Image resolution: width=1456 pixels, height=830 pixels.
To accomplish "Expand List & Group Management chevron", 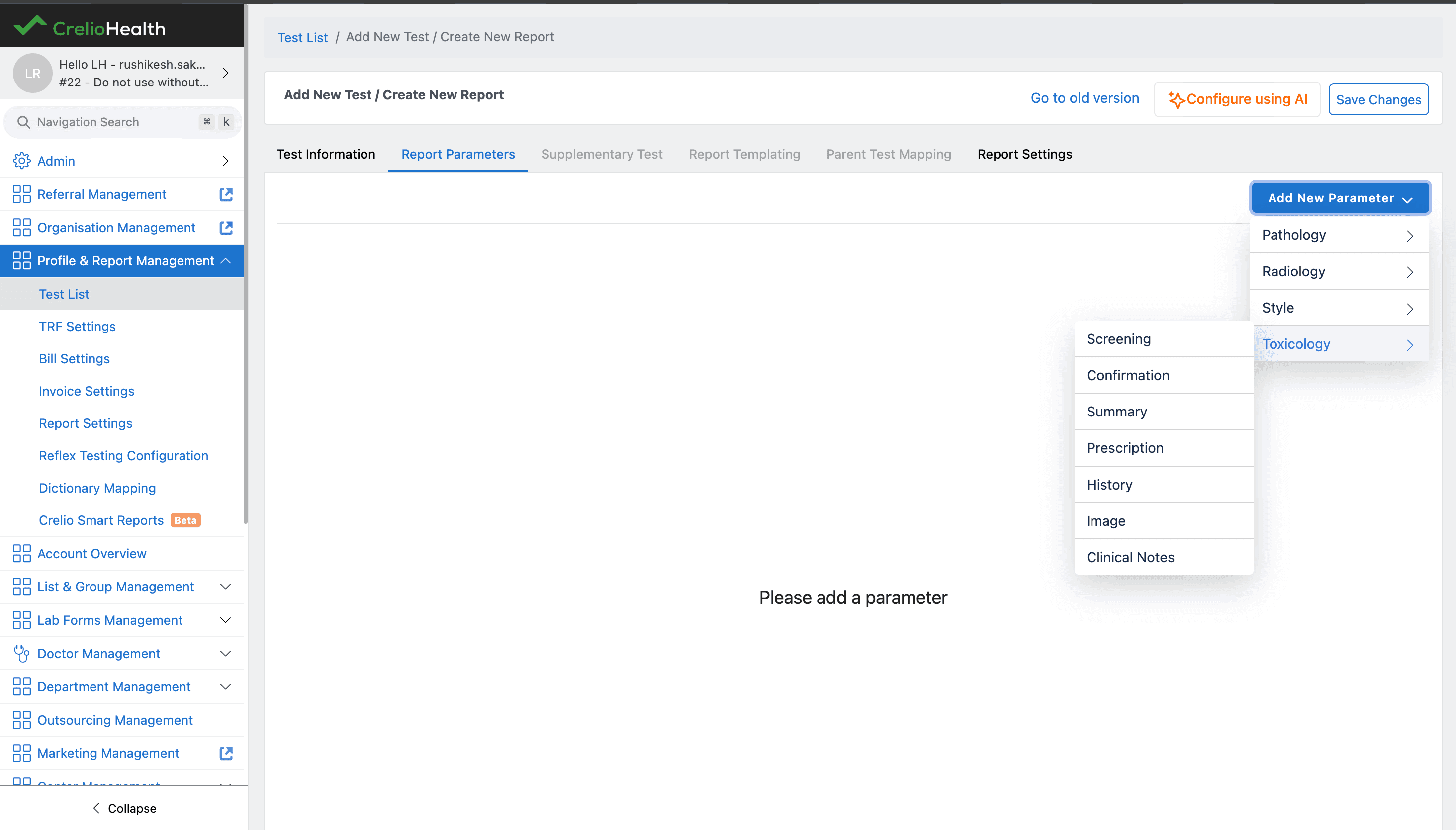I will point(226,586).
